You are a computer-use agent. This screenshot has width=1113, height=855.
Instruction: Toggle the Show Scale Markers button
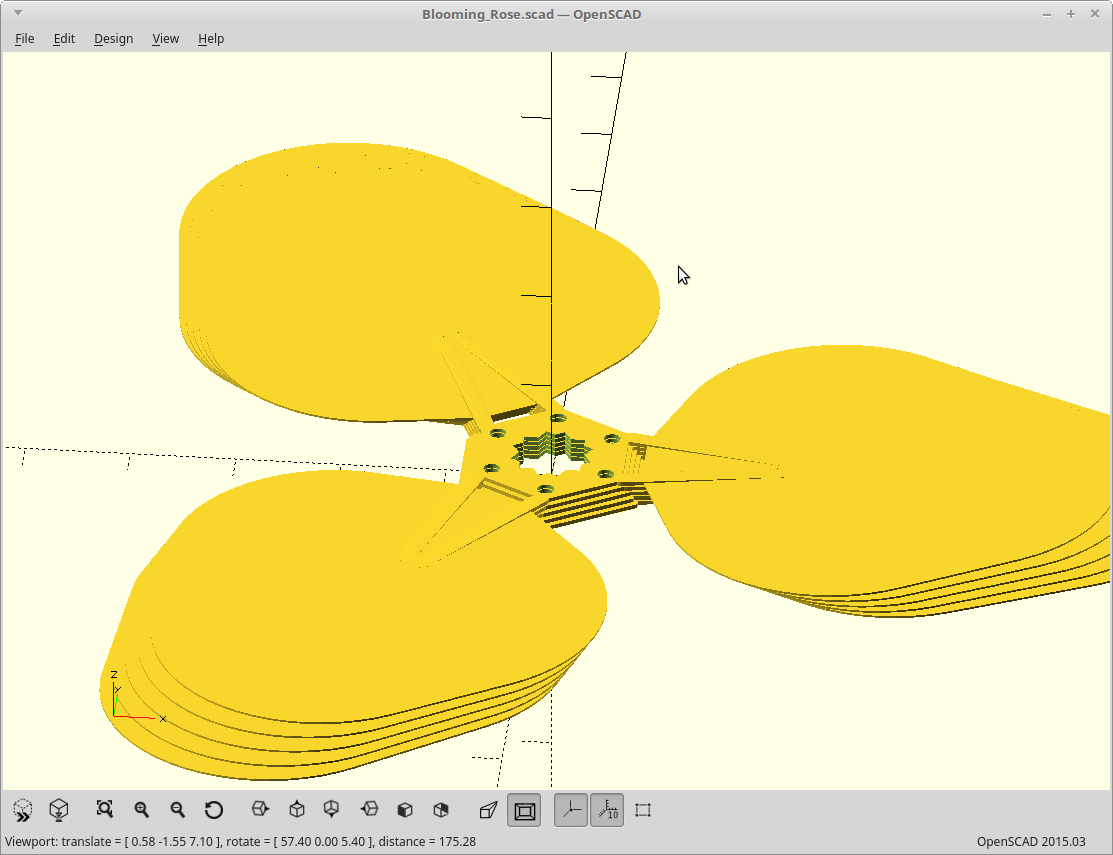[x=607, y=810]
